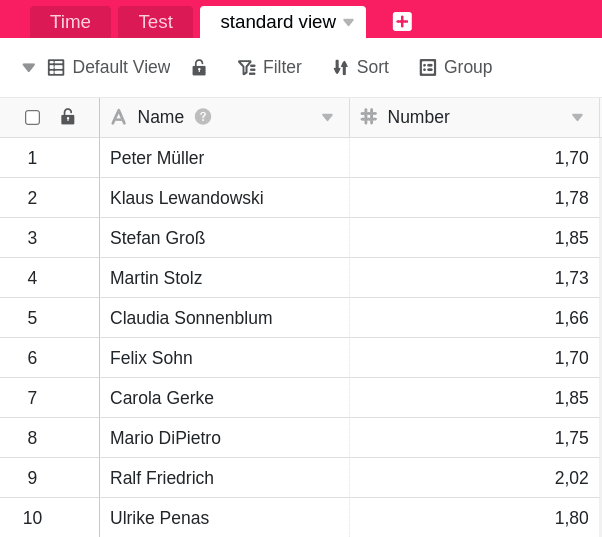Click the text type icon of Name column
Viewport: 602px width, 537px height.
pos(119,117)
